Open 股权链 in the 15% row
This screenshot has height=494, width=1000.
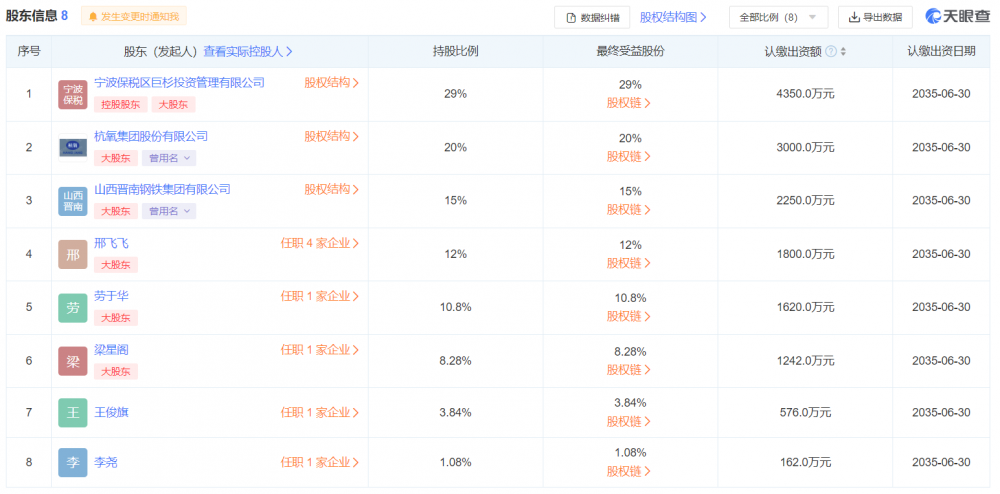click(629, 210)
